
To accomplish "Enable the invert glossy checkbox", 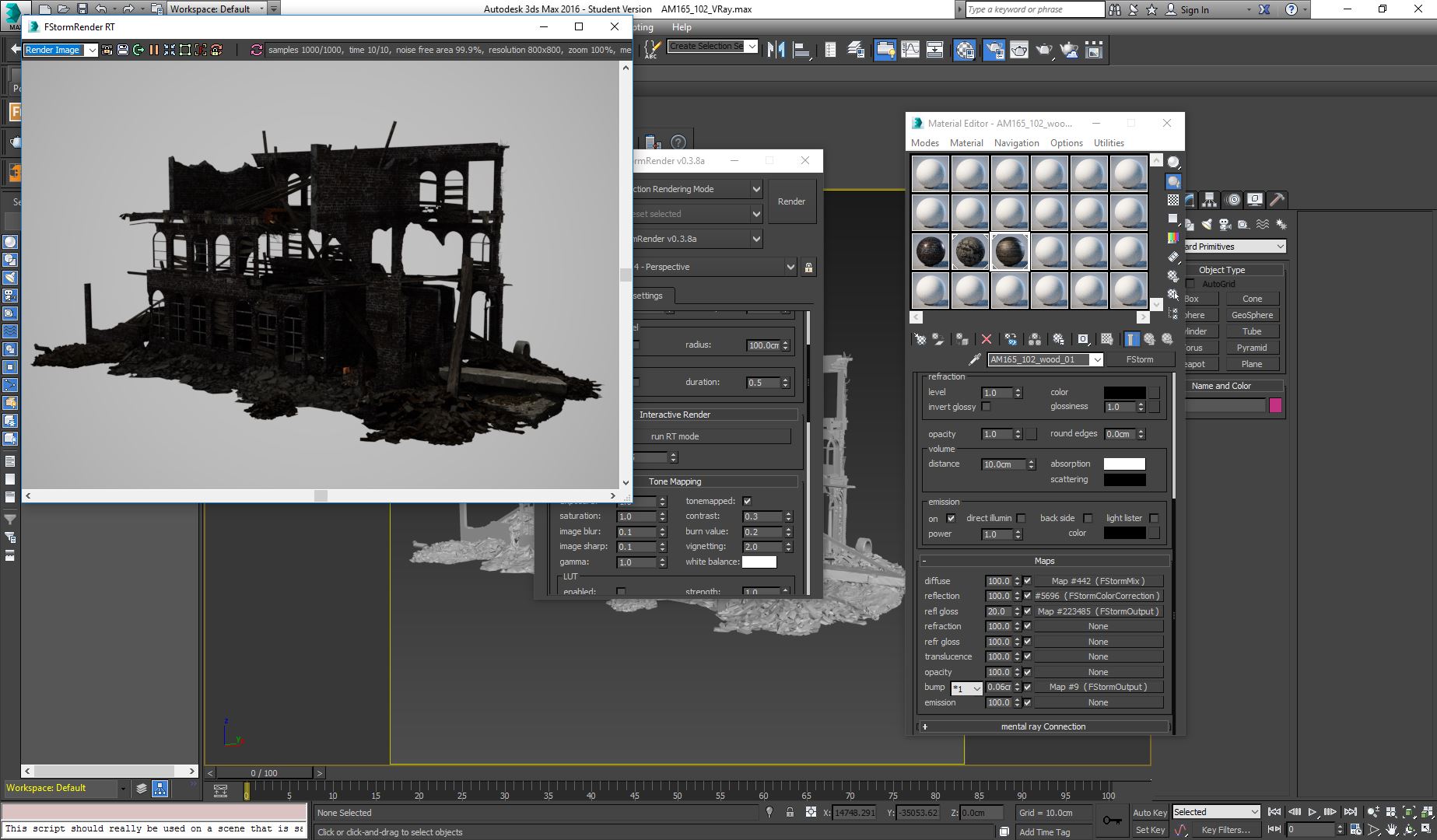I will 986,407.
